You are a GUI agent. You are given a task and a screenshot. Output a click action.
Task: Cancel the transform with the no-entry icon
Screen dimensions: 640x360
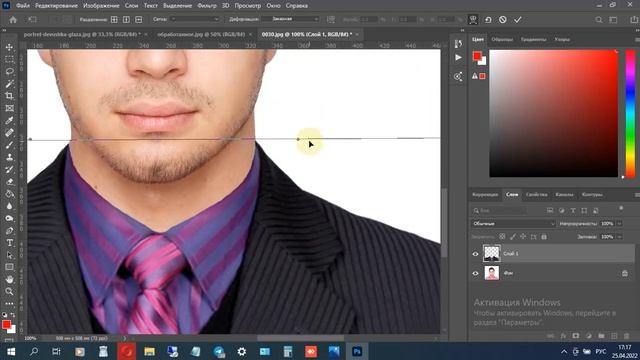pos(503,20)
